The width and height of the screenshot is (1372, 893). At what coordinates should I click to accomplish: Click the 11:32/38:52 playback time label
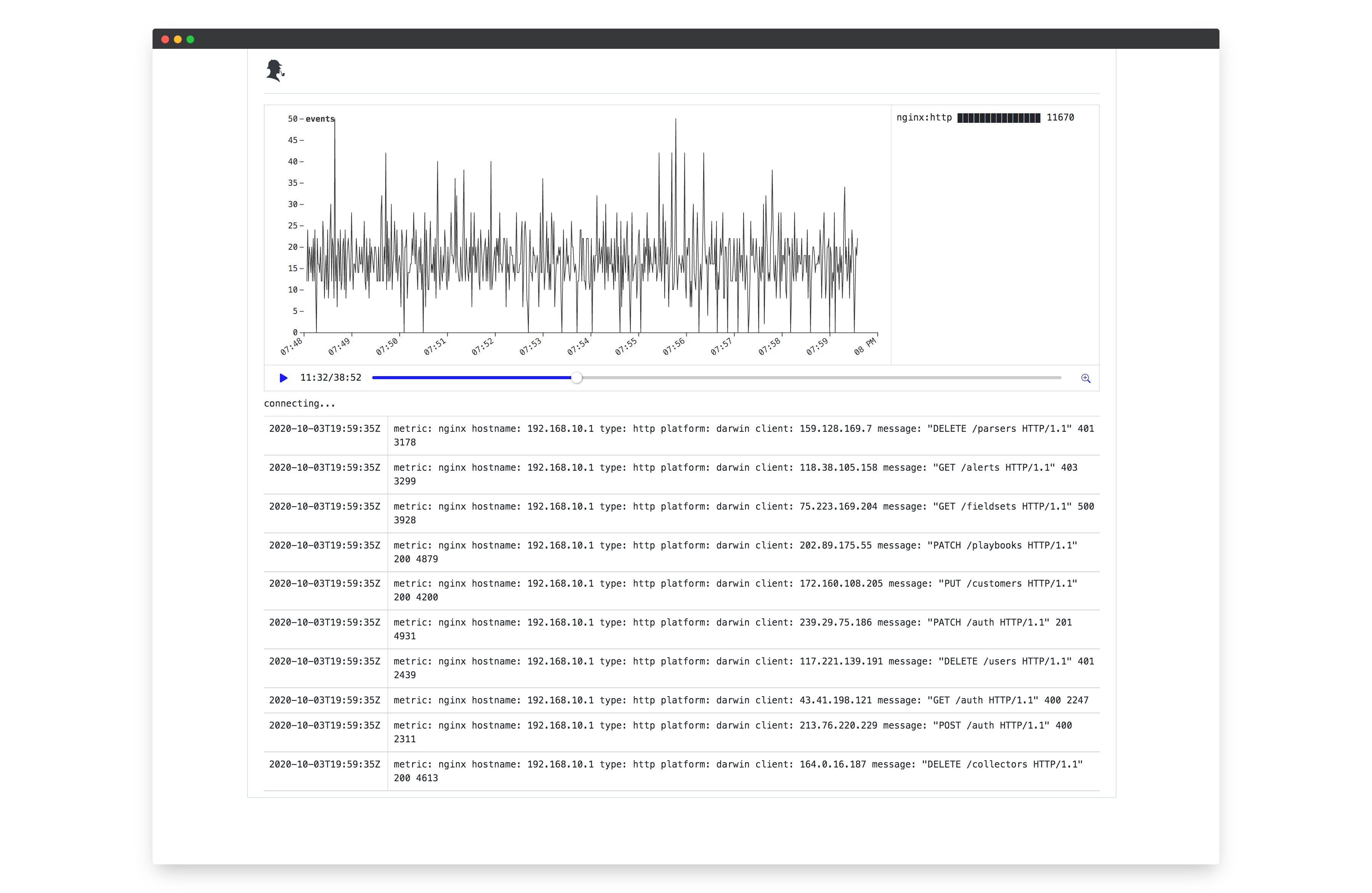[x=330, y=378]
